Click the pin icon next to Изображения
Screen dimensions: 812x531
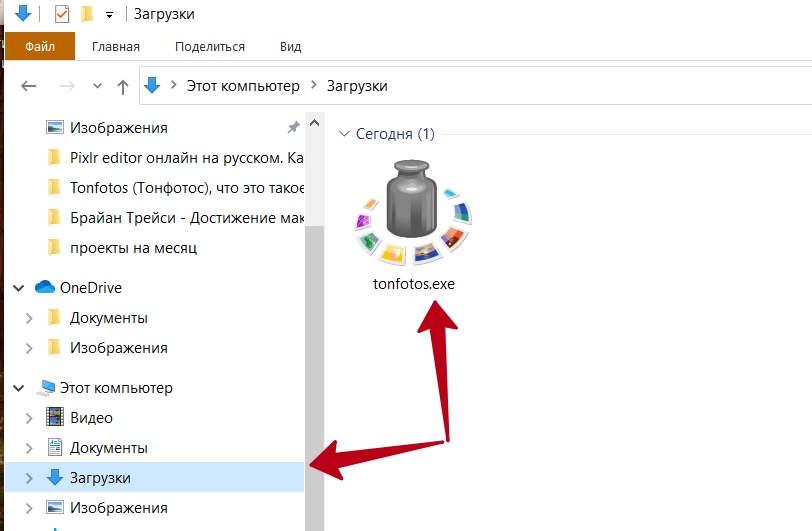click(294, 127)
